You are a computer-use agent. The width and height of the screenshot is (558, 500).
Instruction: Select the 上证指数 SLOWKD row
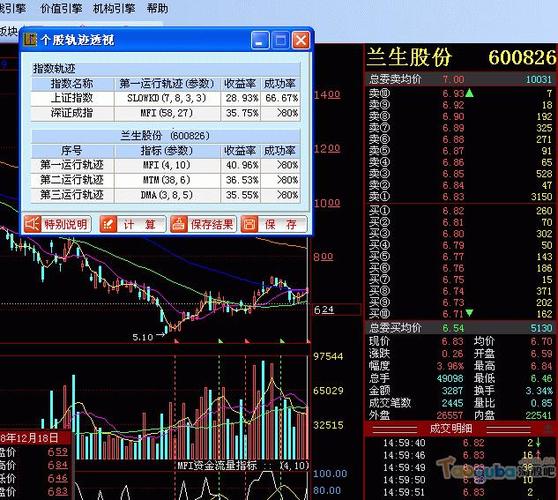click(165, 98)
